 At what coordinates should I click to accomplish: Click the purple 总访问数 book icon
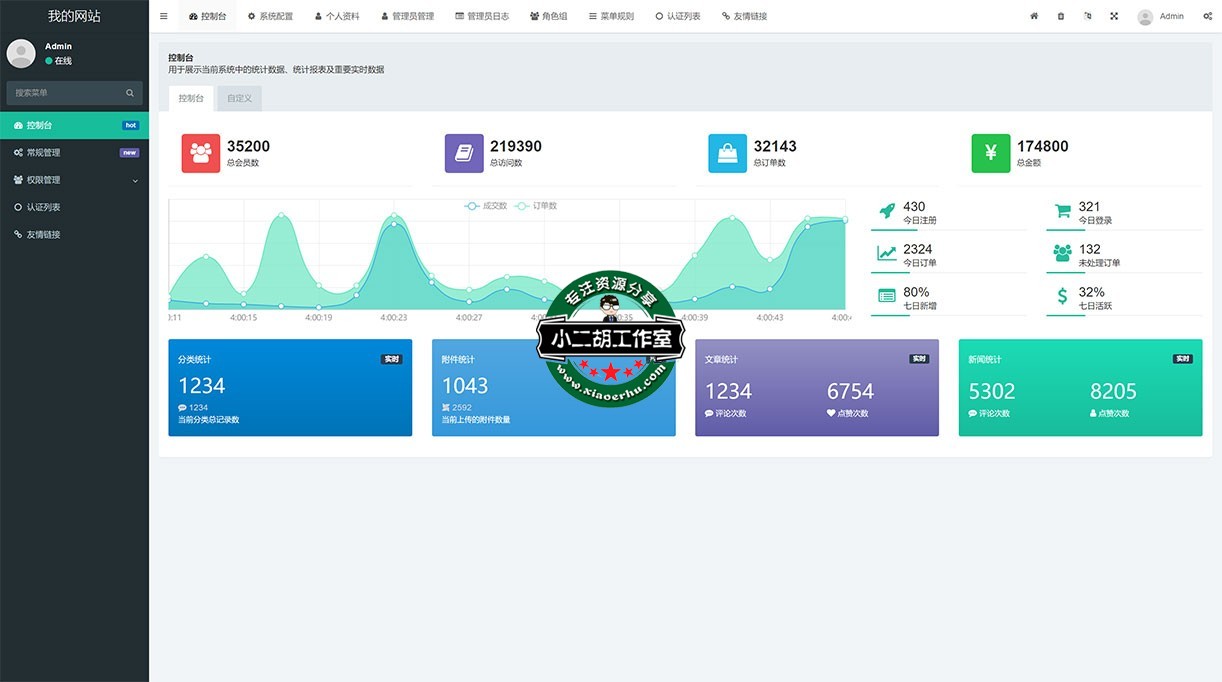[x=464, y=153]
